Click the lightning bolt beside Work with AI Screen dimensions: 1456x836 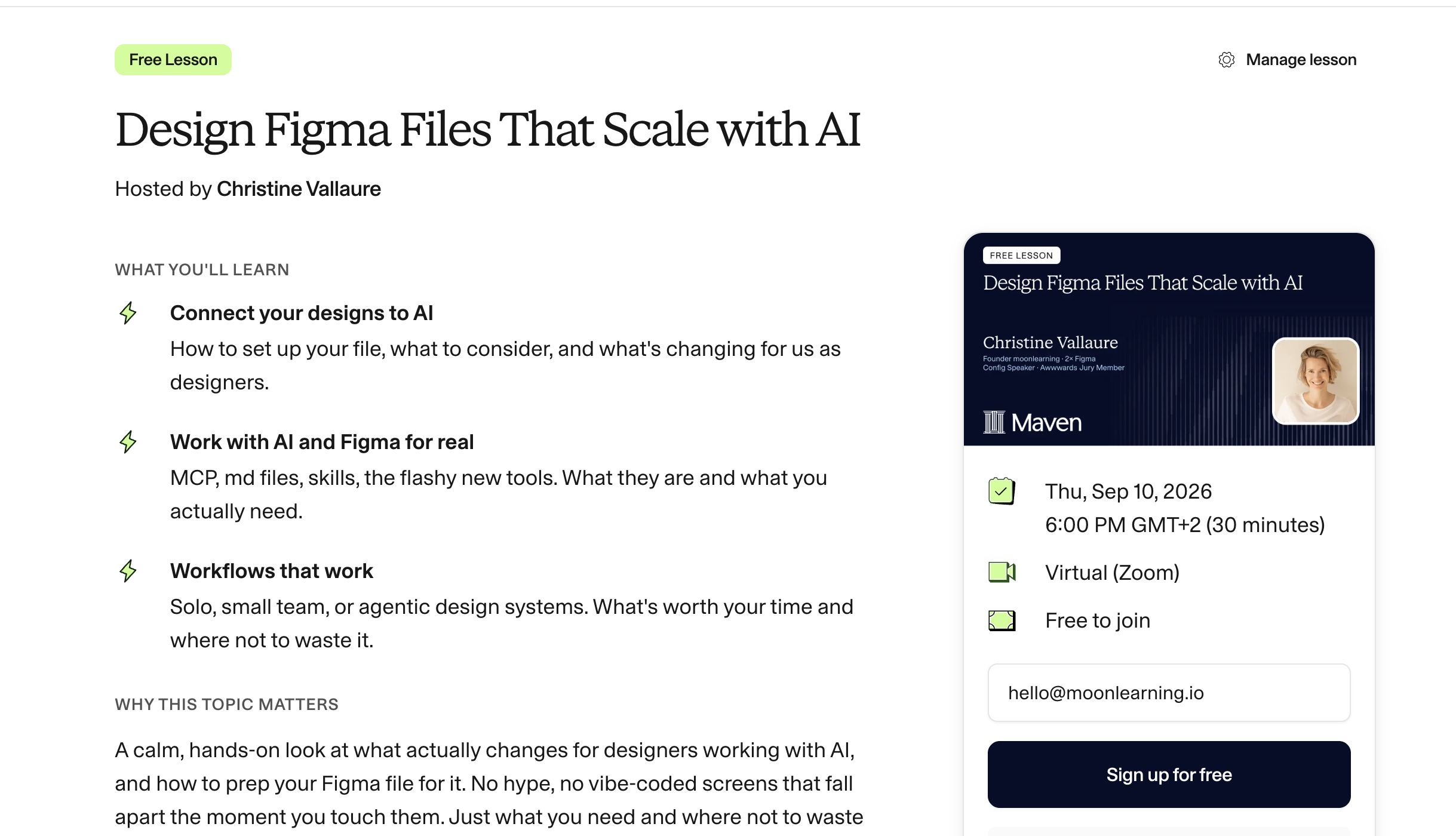[128, 442]
